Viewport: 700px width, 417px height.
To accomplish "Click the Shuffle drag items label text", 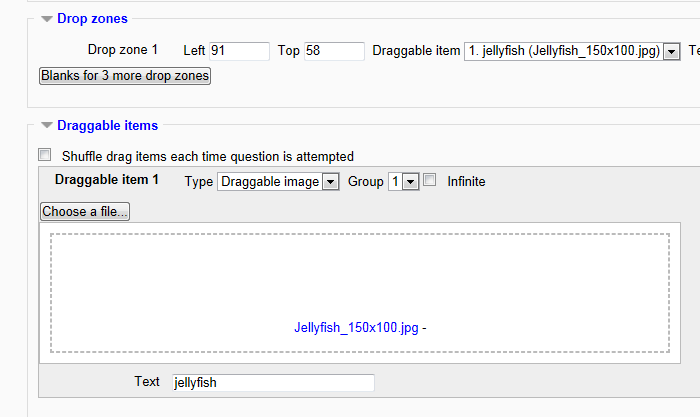I will tap(208, 157).
